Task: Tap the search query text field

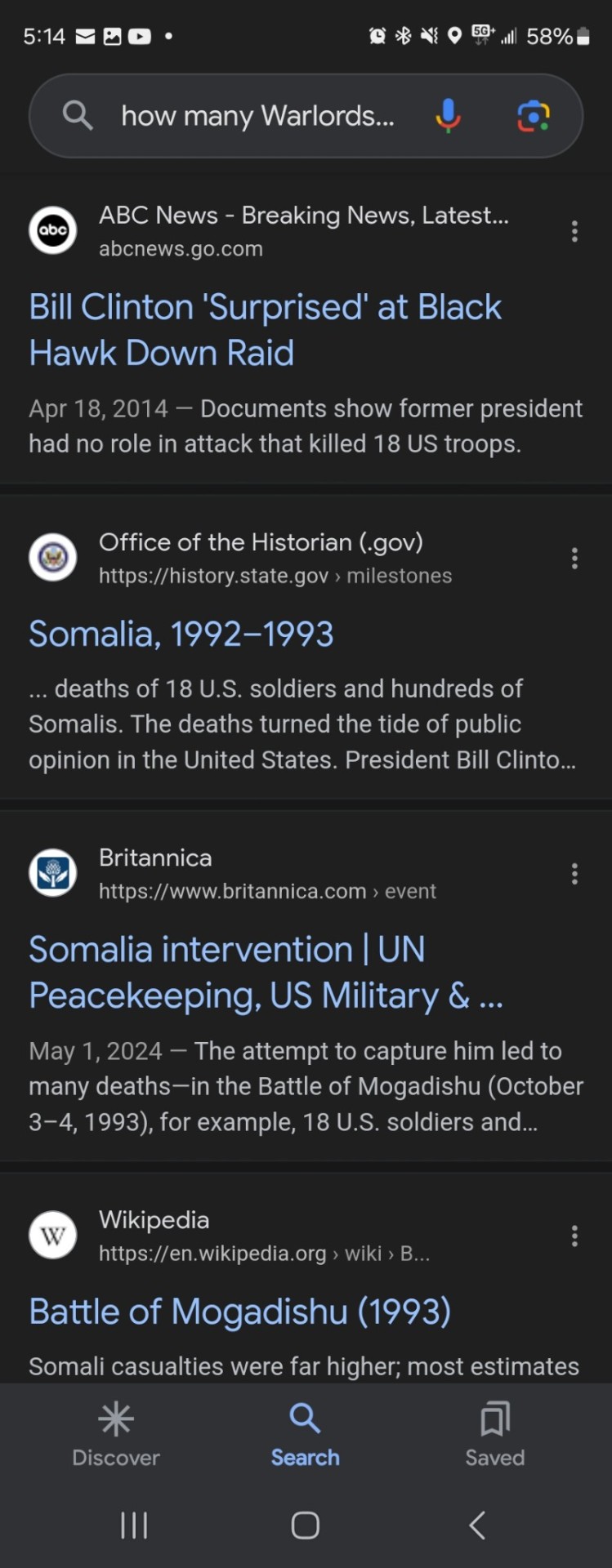Action: [257, 116]
